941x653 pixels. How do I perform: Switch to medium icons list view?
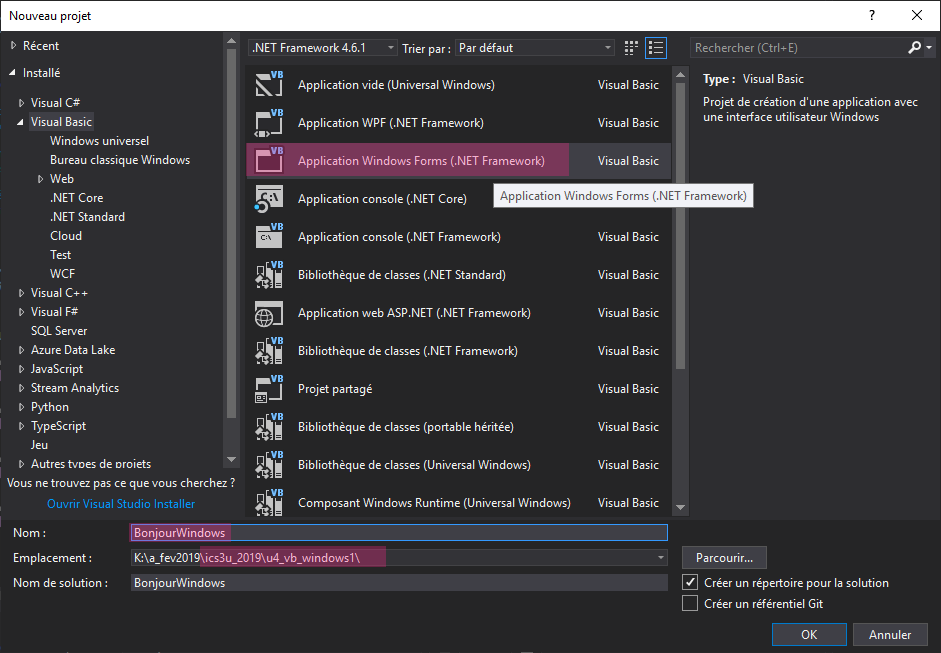(656, 48)
